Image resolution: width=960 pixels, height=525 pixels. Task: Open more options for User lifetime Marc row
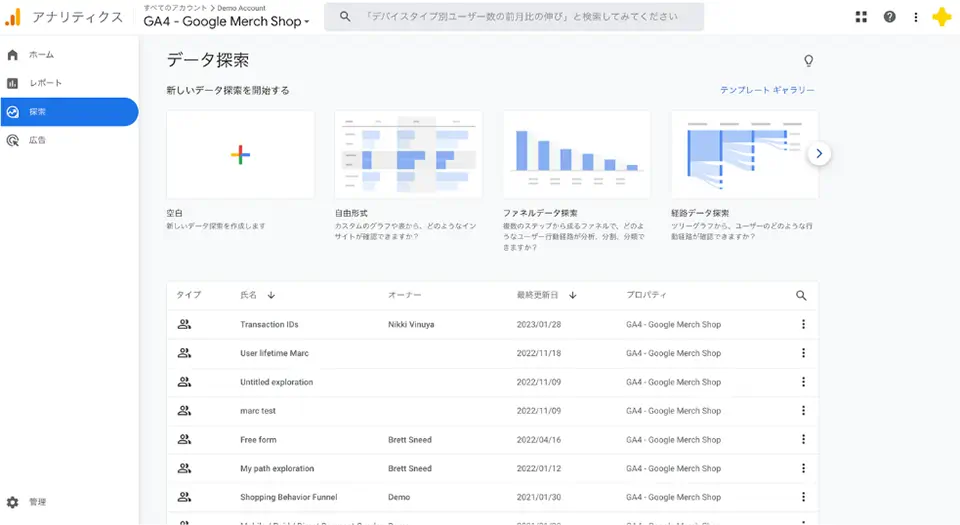[x=803, y=353]
